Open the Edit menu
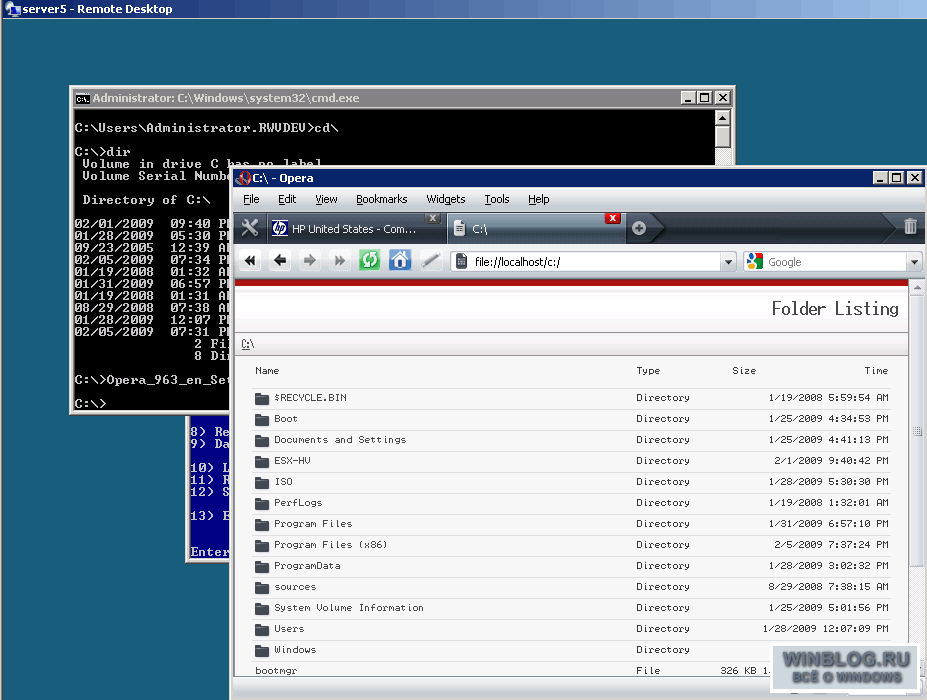 coord(287,199)
